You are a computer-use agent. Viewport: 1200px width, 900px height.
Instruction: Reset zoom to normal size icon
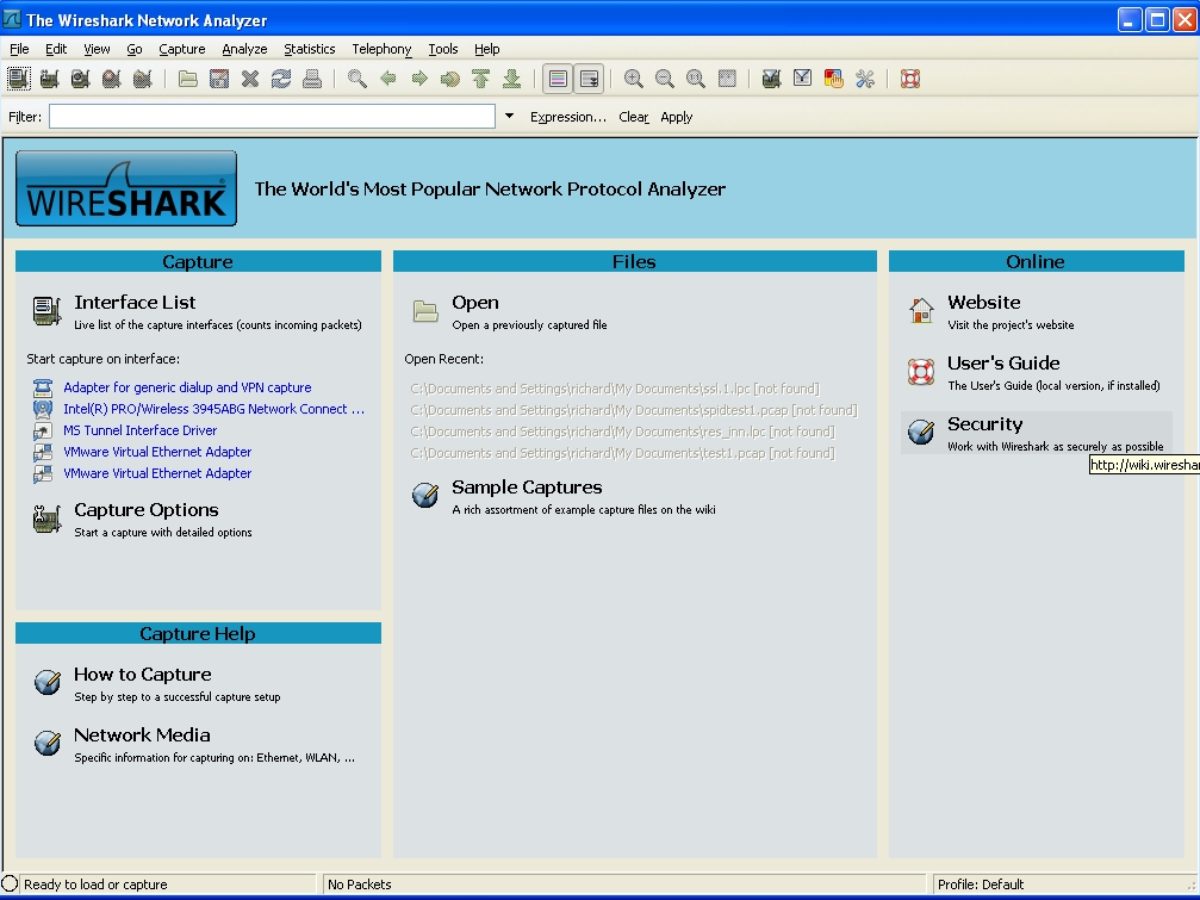[696, 79]
